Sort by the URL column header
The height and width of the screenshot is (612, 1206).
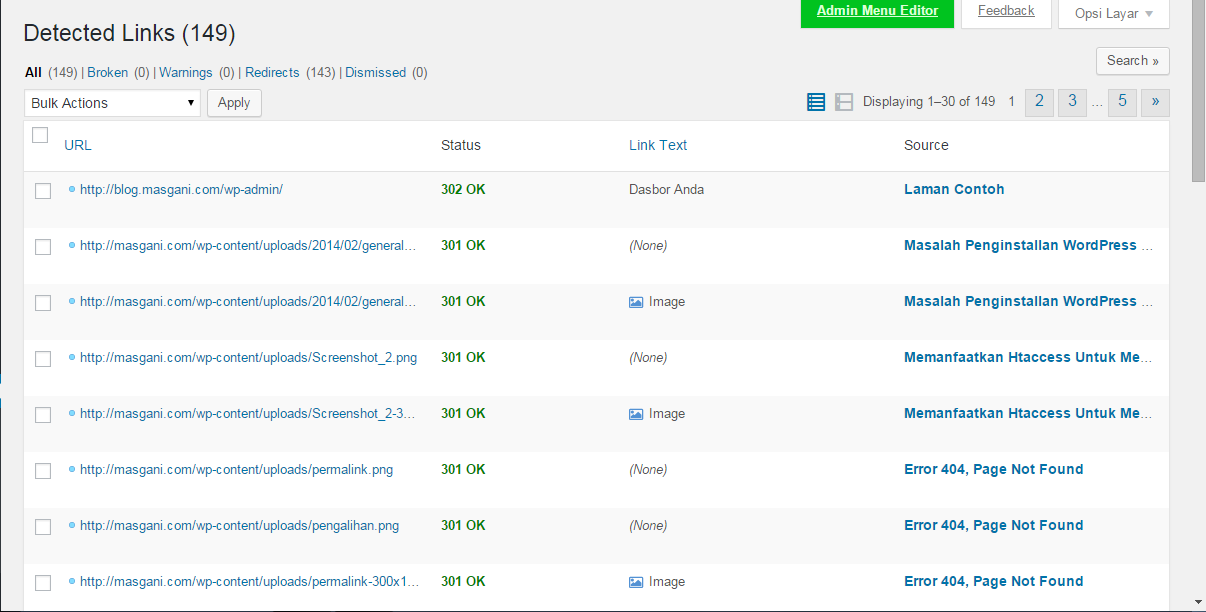tap(77, 145)
